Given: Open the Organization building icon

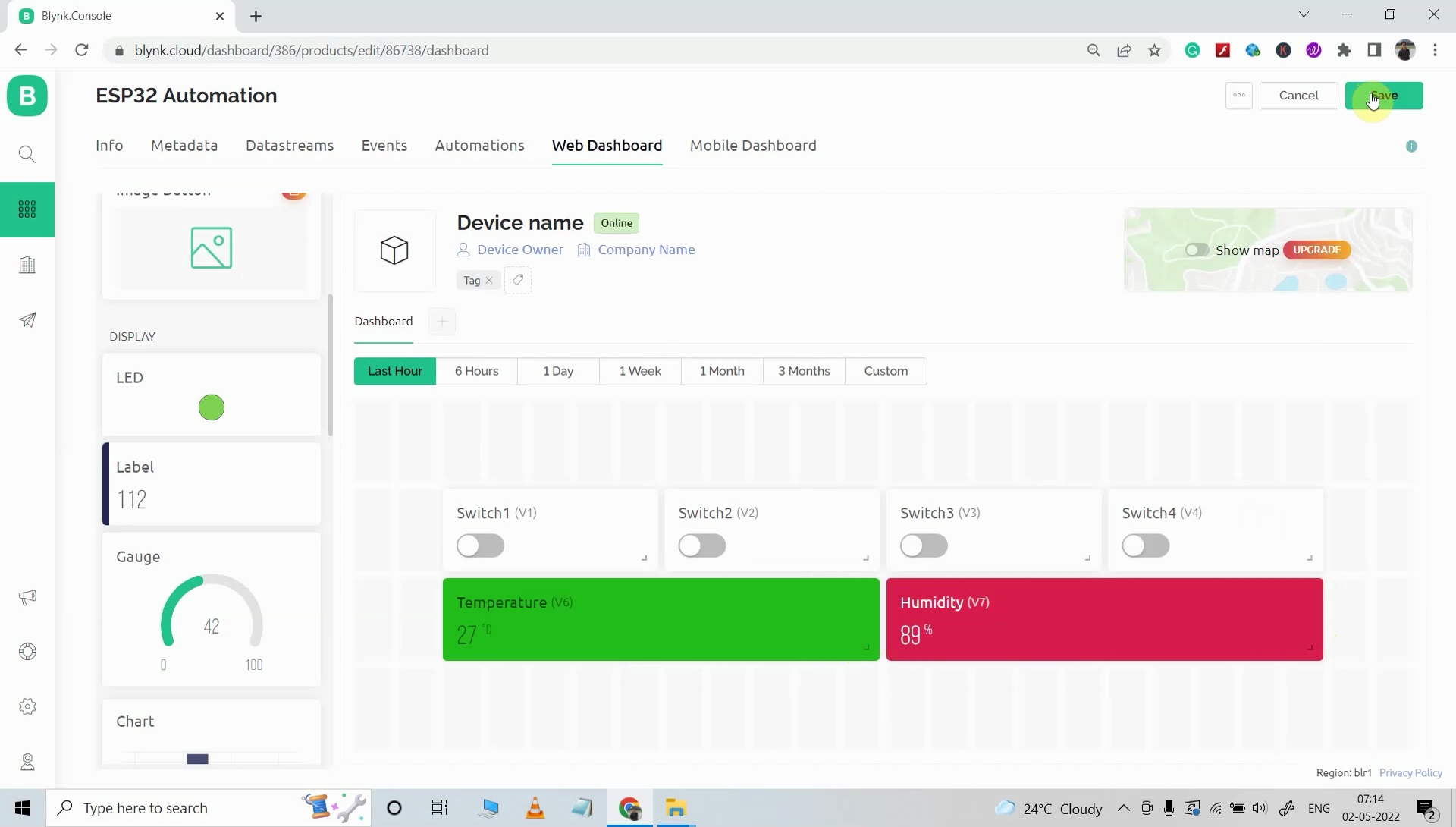Looking at the screenshot, I should tap(27, 265).
